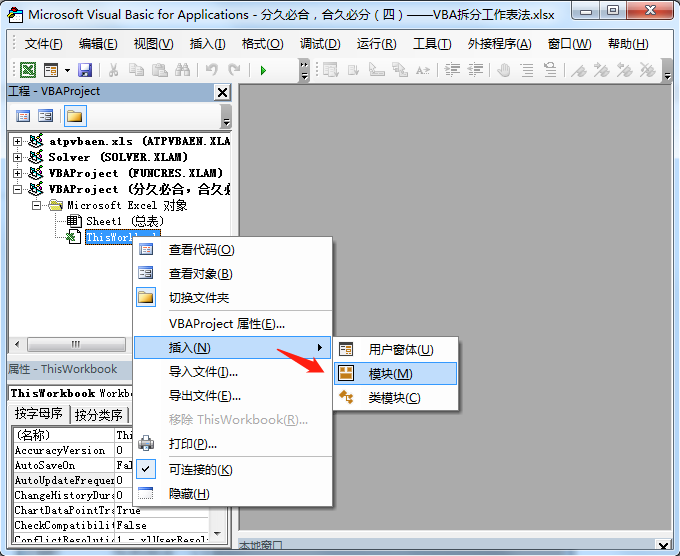
Task: Choose 导入文件(I)... context entry
Action: pos(233,372)
